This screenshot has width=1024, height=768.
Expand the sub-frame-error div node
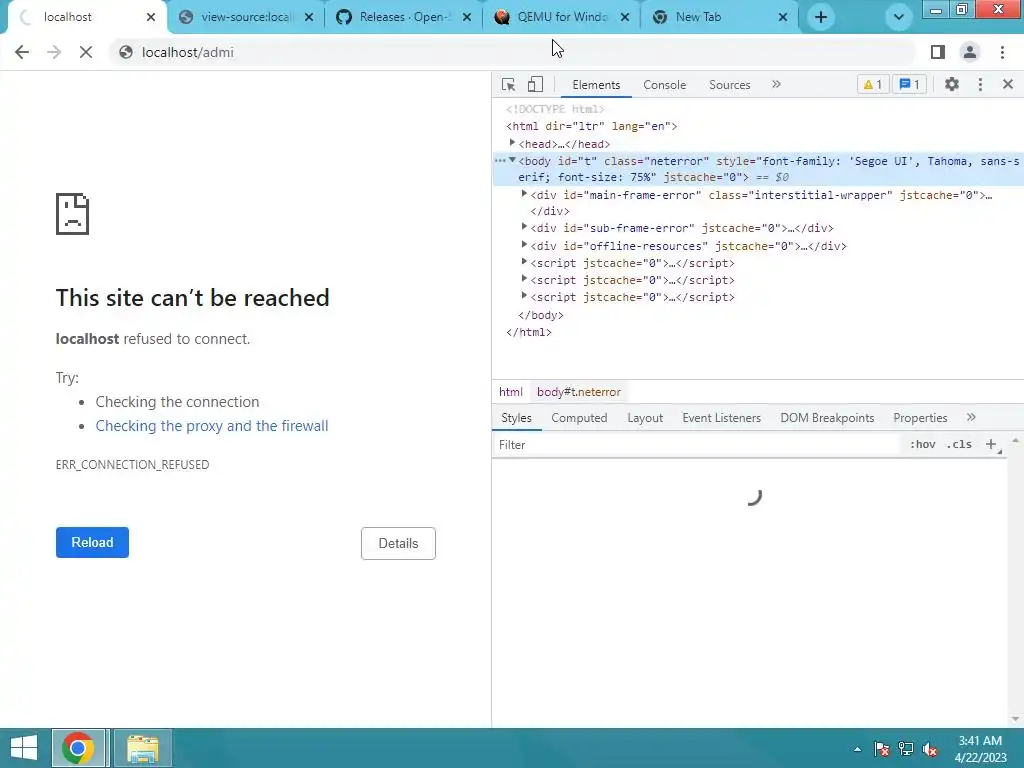pyautogui.click(x=524, y=227)
